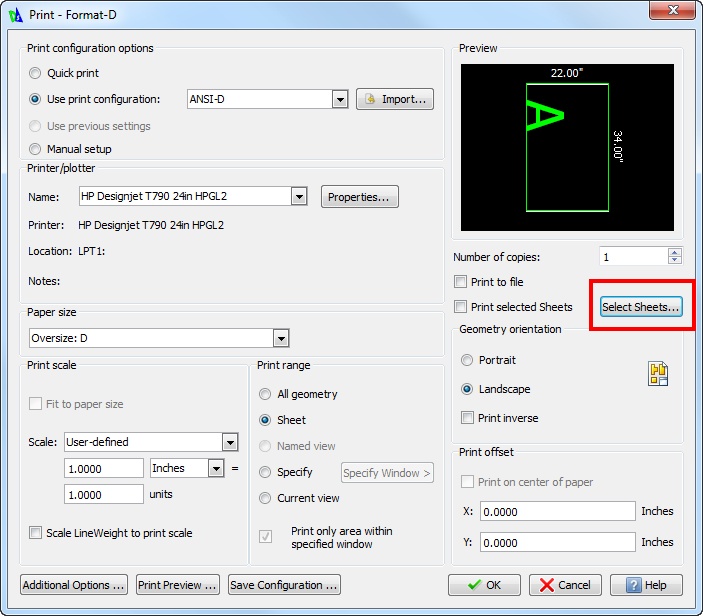Tick the Print selected Sheets checkbox
The width and height of the screenshot is (703, 616).
460,307
